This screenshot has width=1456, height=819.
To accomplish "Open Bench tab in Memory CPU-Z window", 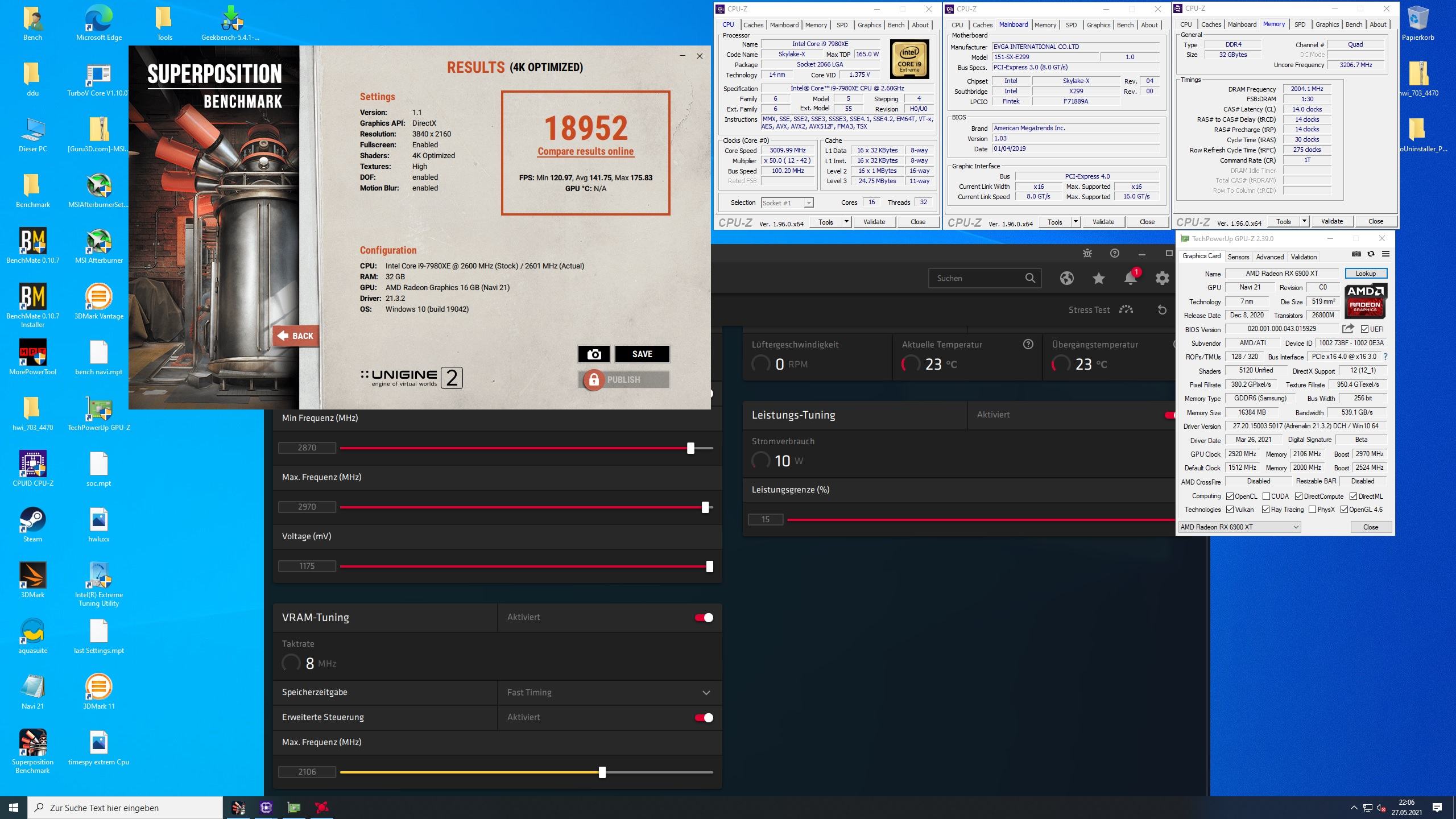I will [x=1354, y=24].
